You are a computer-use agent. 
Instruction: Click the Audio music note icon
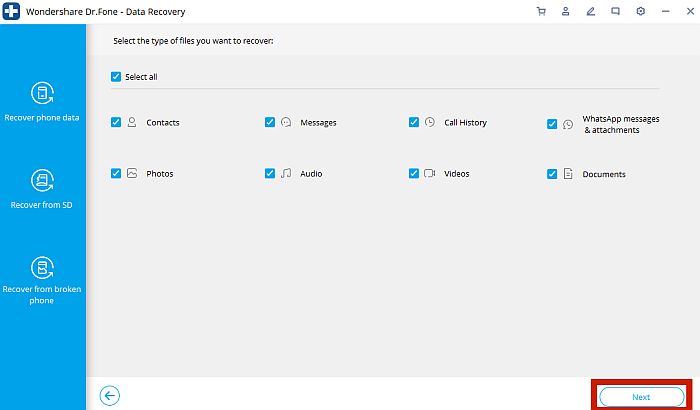pyautogui.click(x=286, y=173)
